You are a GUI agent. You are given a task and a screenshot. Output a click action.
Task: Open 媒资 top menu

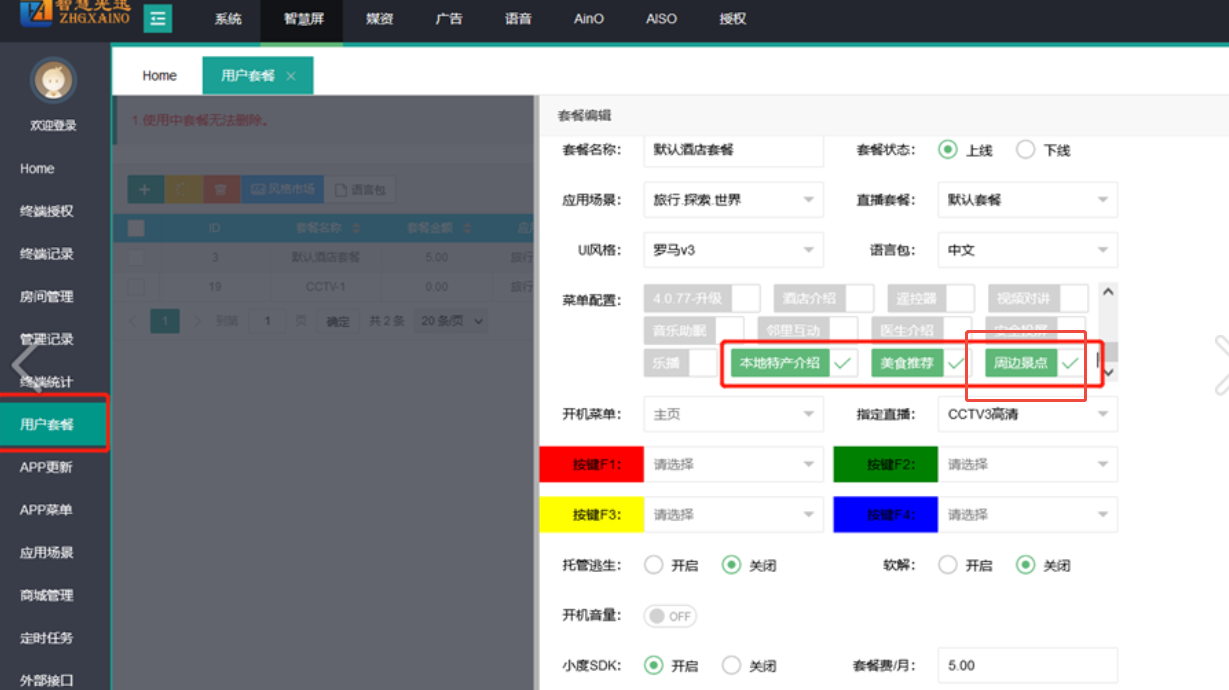pyautogui.click(x=380, y=19)
